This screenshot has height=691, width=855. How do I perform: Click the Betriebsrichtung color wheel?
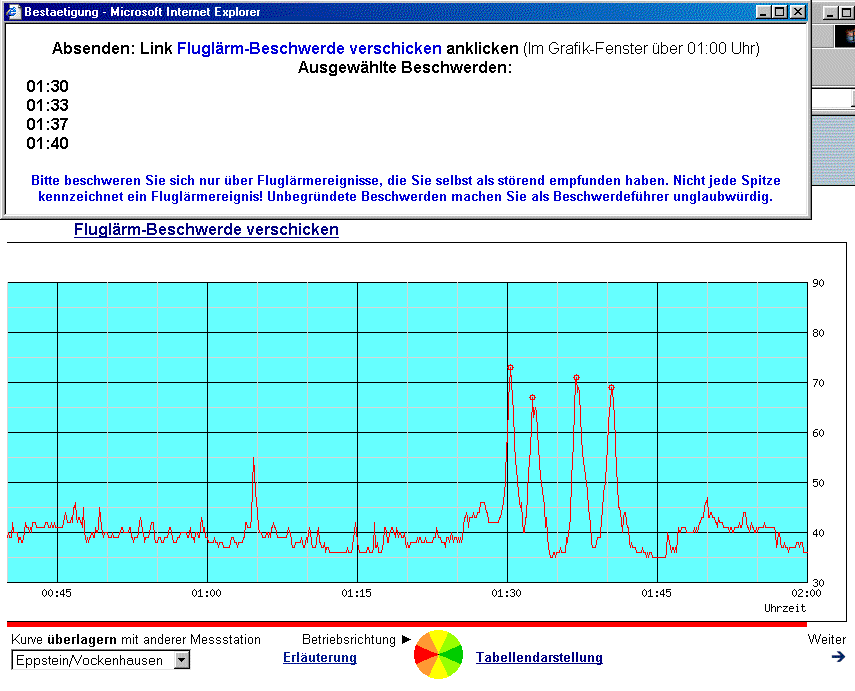(438, 654)
